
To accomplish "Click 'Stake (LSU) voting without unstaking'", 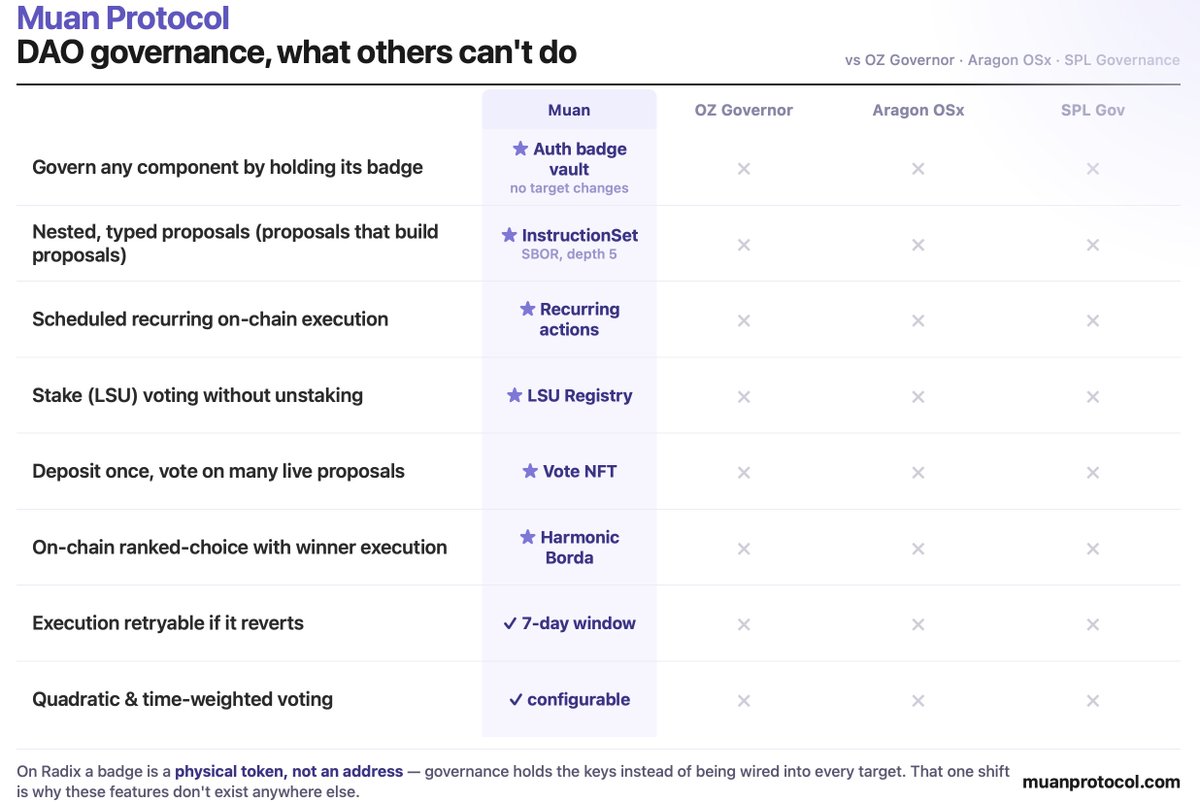I will point(197,395).
